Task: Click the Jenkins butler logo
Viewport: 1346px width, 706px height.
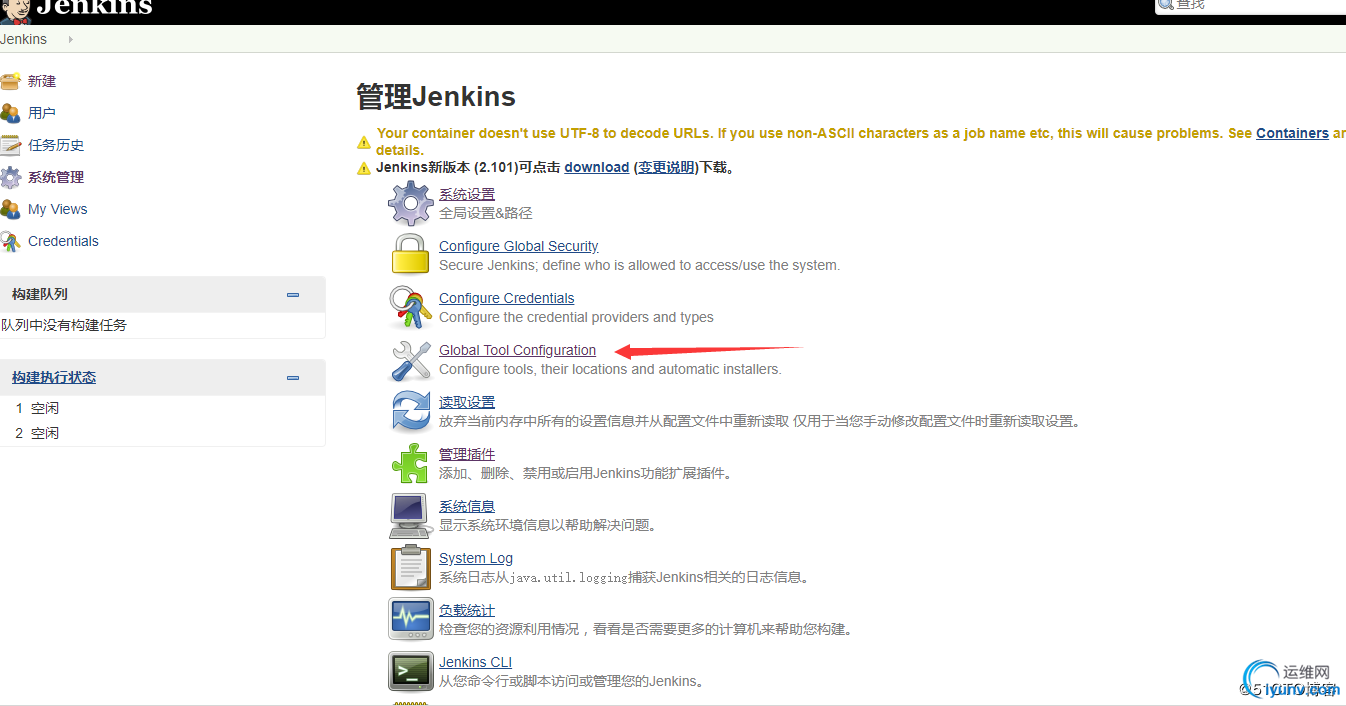Action: click(x=16, y=10)
